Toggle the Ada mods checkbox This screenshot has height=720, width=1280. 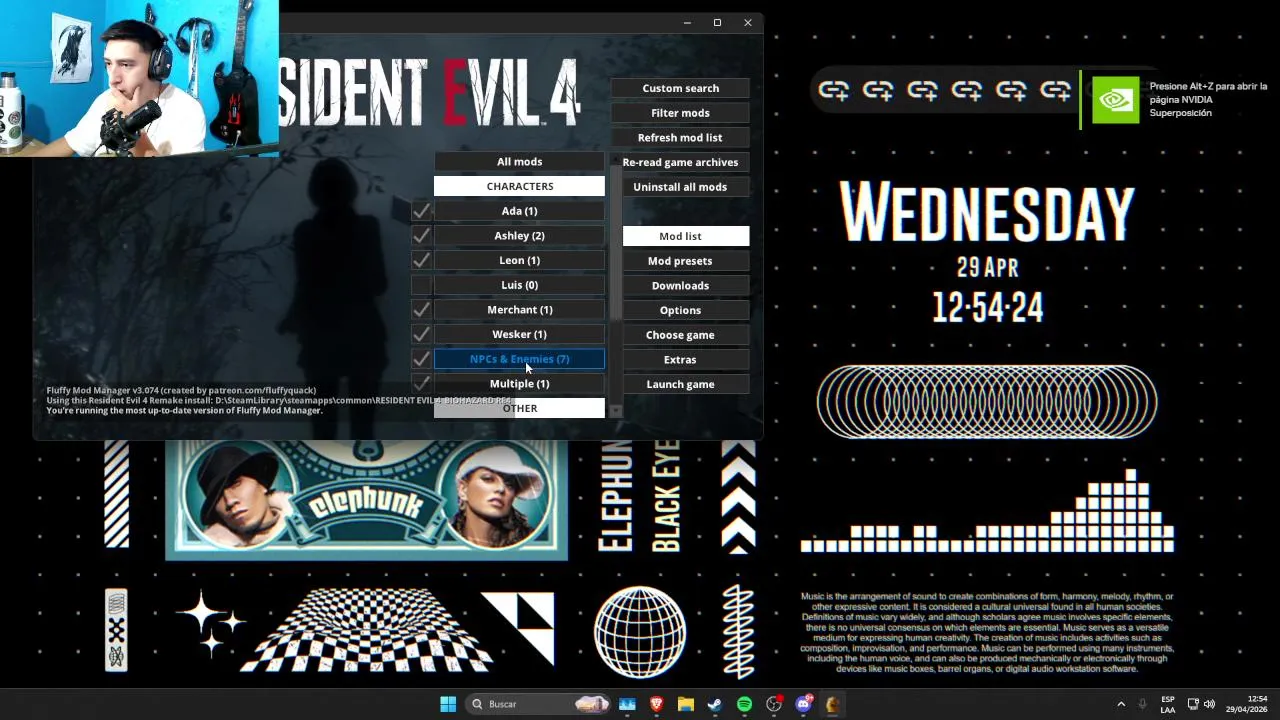(x=421, y=211)
